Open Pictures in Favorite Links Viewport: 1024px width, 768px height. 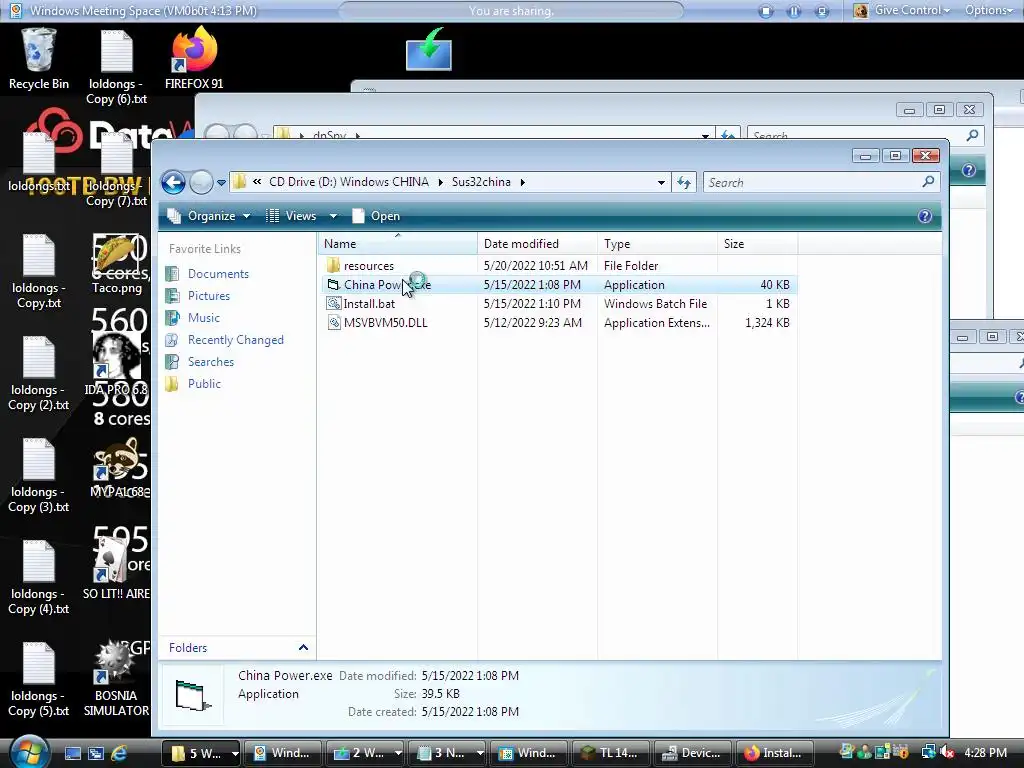tap(209, 296)
